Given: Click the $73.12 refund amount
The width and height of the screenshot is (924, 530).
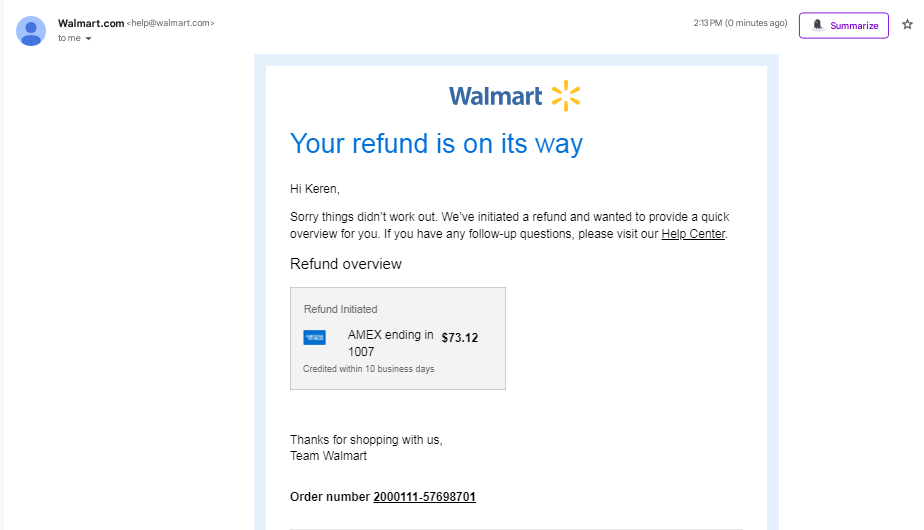Looking at the screenshot, I should [x=460, y=338].
